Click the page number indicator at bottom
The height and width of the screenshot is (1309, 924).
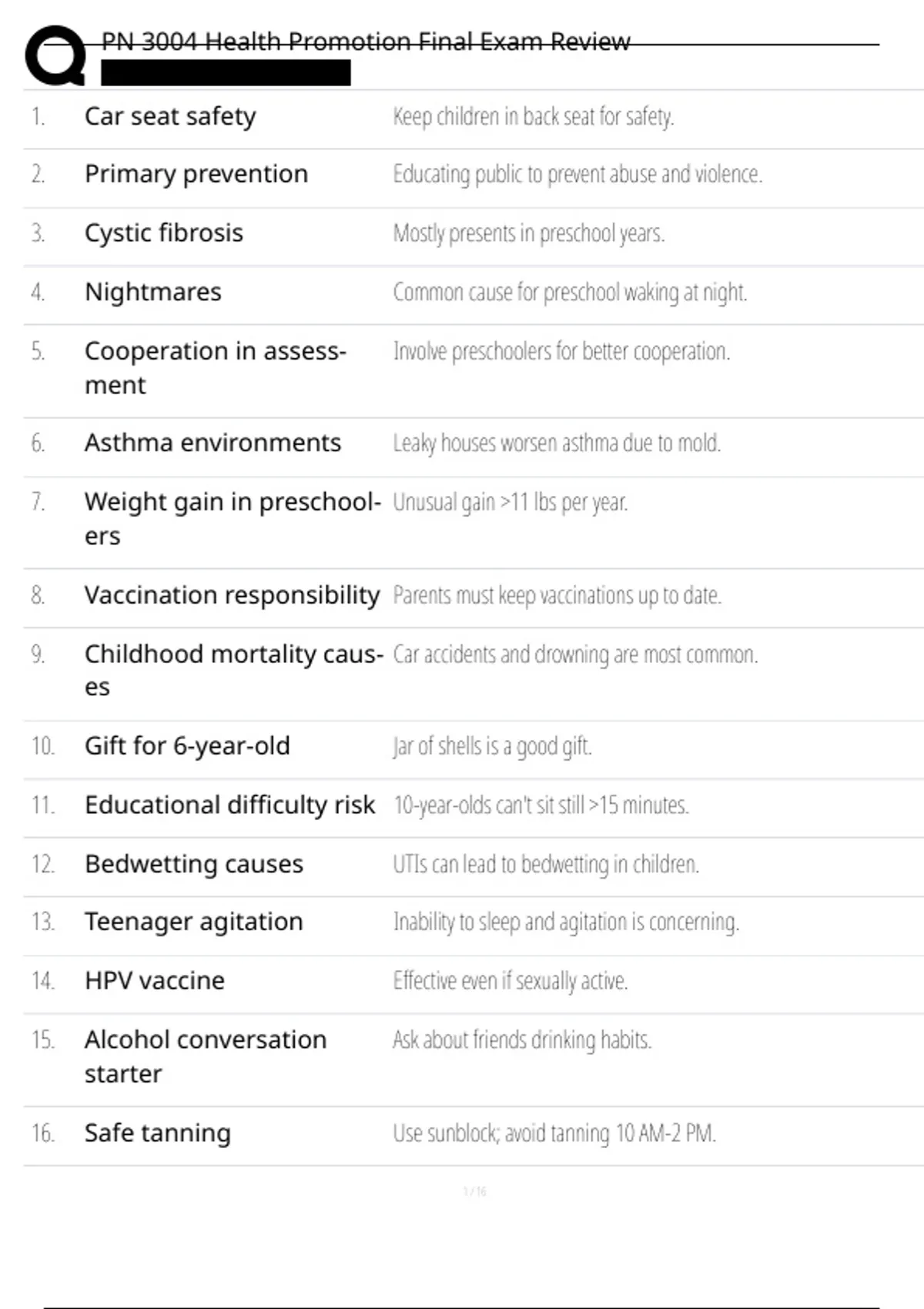click(x=474, y=1192)
